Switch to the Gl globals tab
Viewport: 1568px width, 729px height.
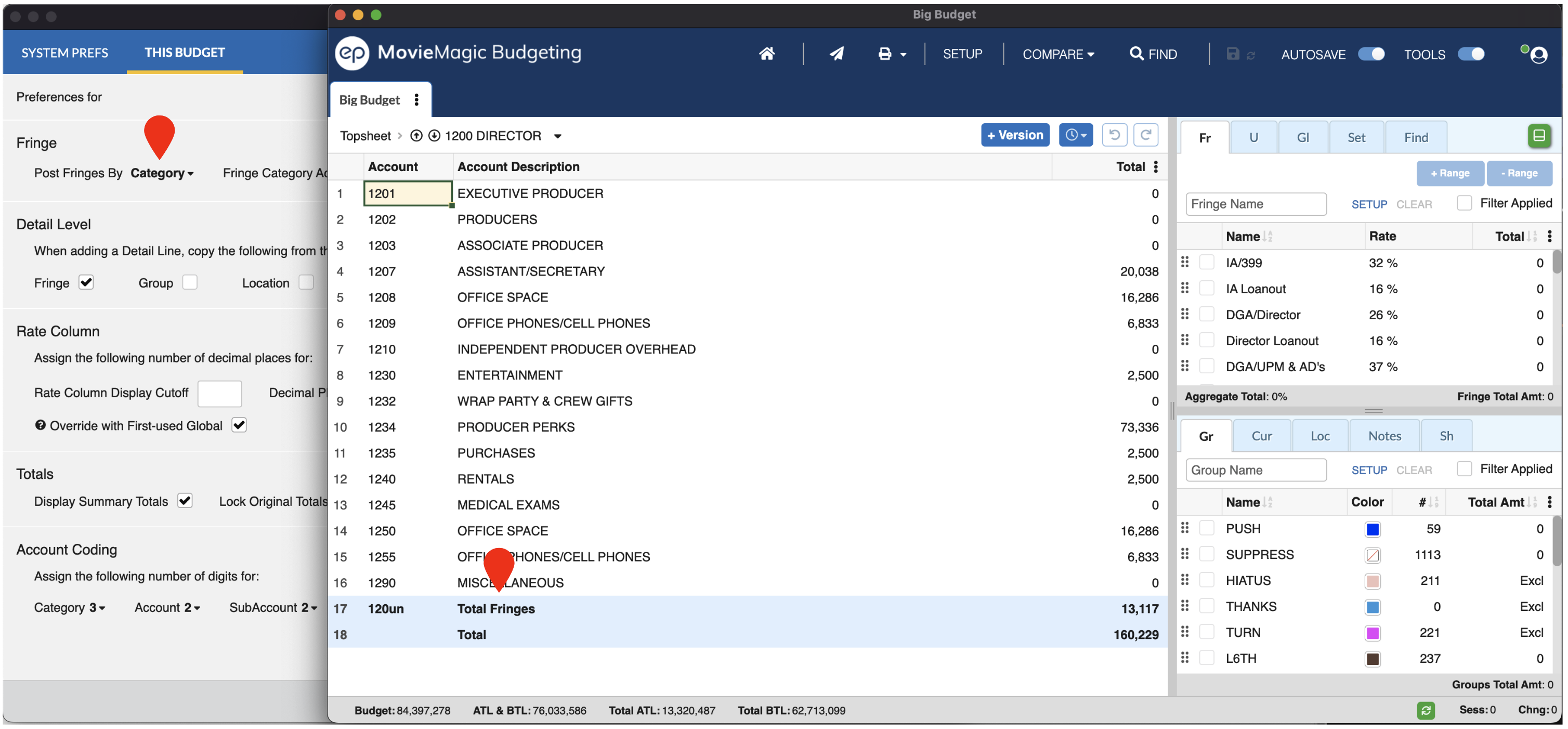tap(1303, 138)
